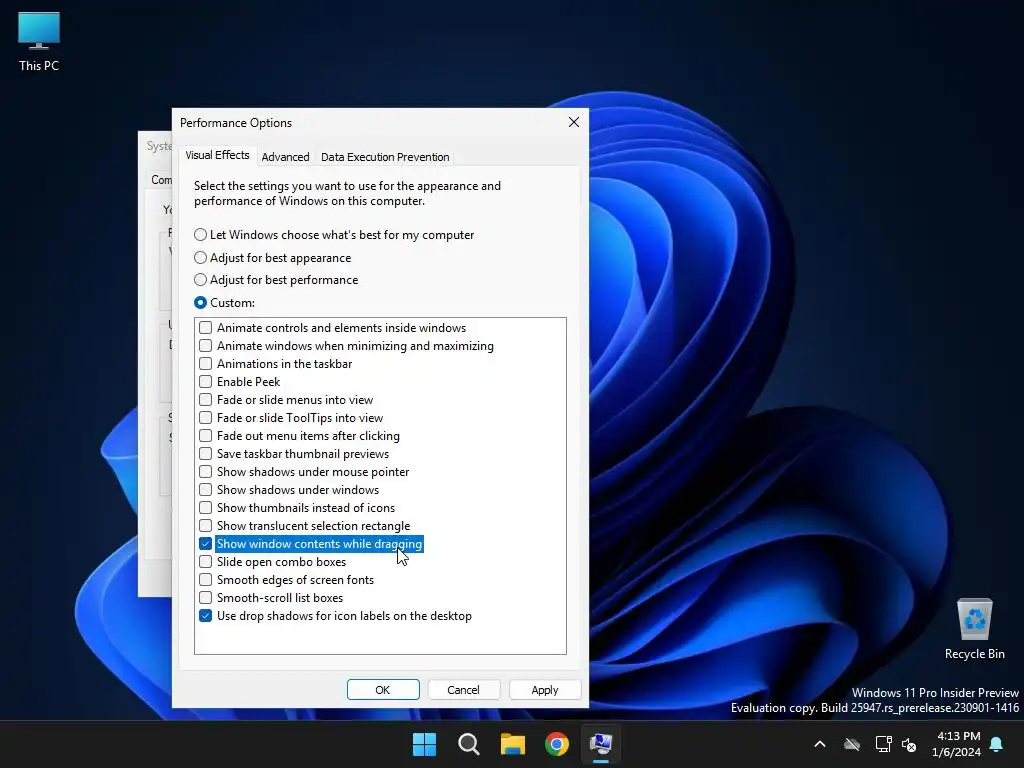Image resolution: width=1024 pixels, height=768 pixels.
Task: Open the This PC desktop icon
Action: 39,42
